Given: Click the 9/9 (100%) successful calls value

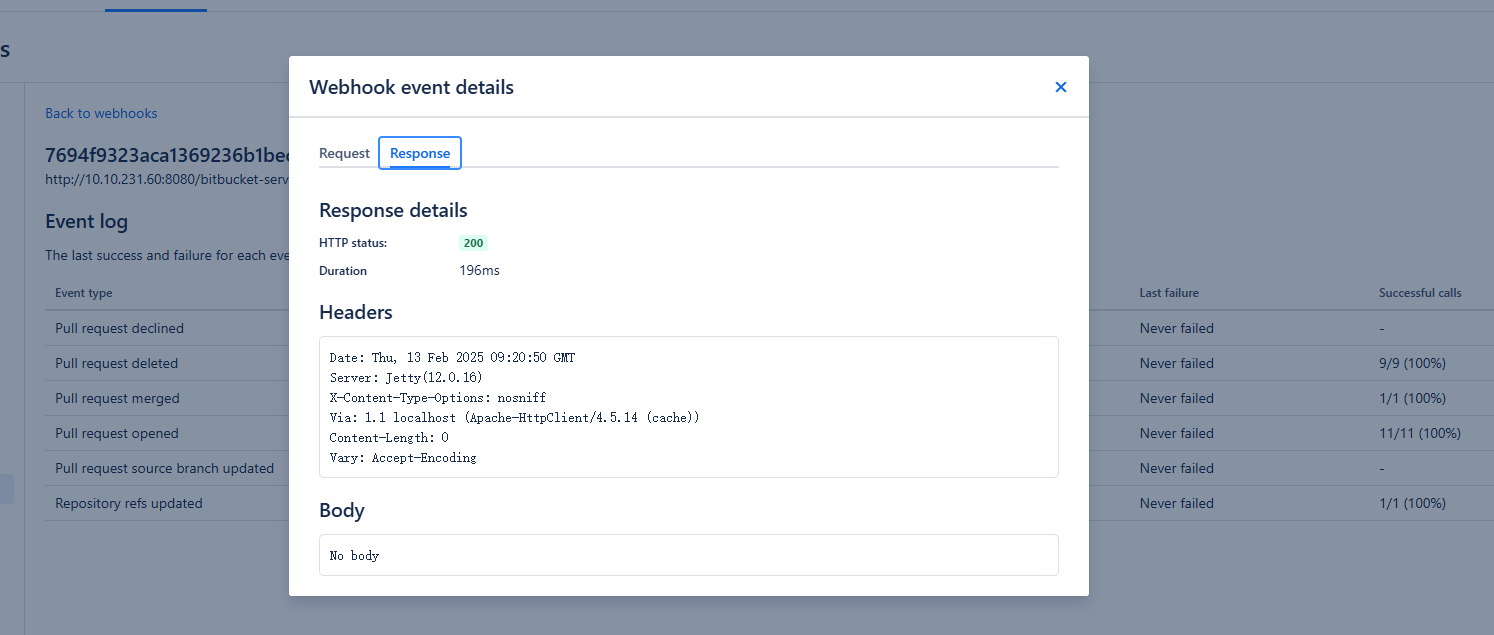Looking at the screenshot, I should point(1412,363).
